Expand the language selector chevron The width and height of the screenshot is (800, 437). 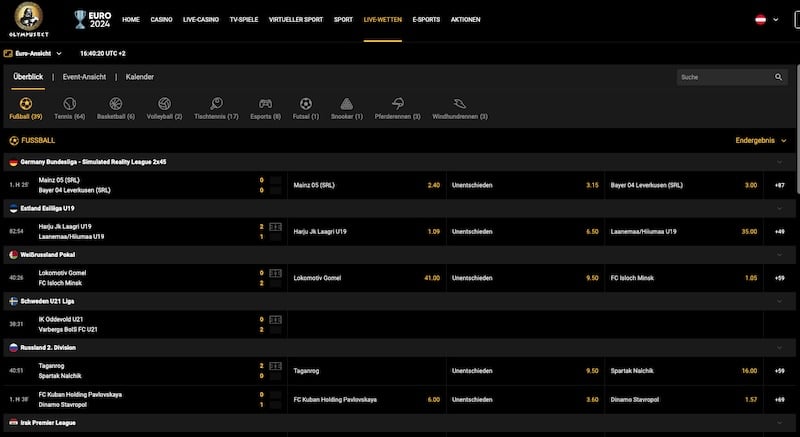tap(776, 20)
